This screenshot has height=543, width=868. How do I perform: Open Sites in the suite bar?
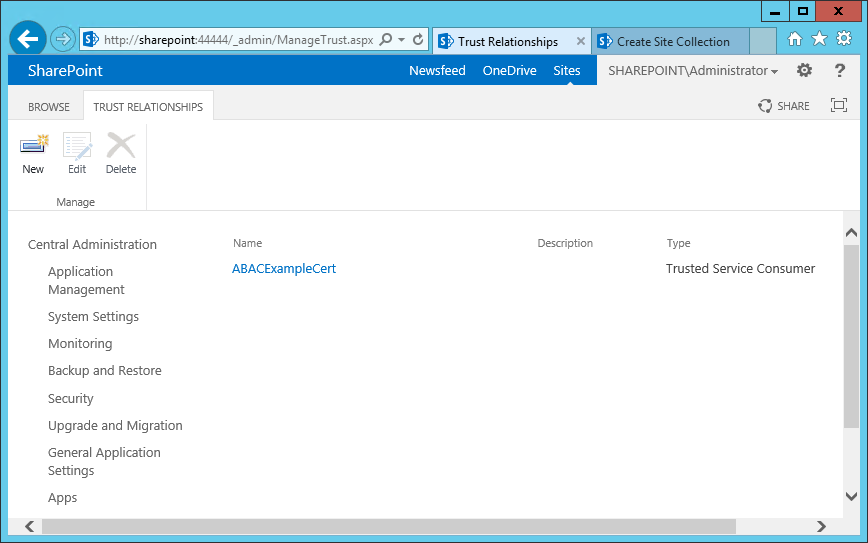click(x=567, y=71)
